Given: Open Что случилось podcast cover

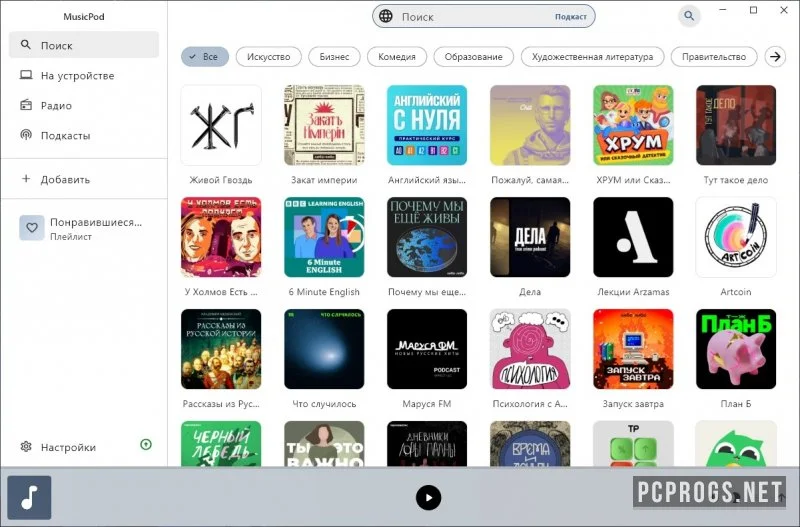Looking at the screenshot, I should (x=324, y=349).
